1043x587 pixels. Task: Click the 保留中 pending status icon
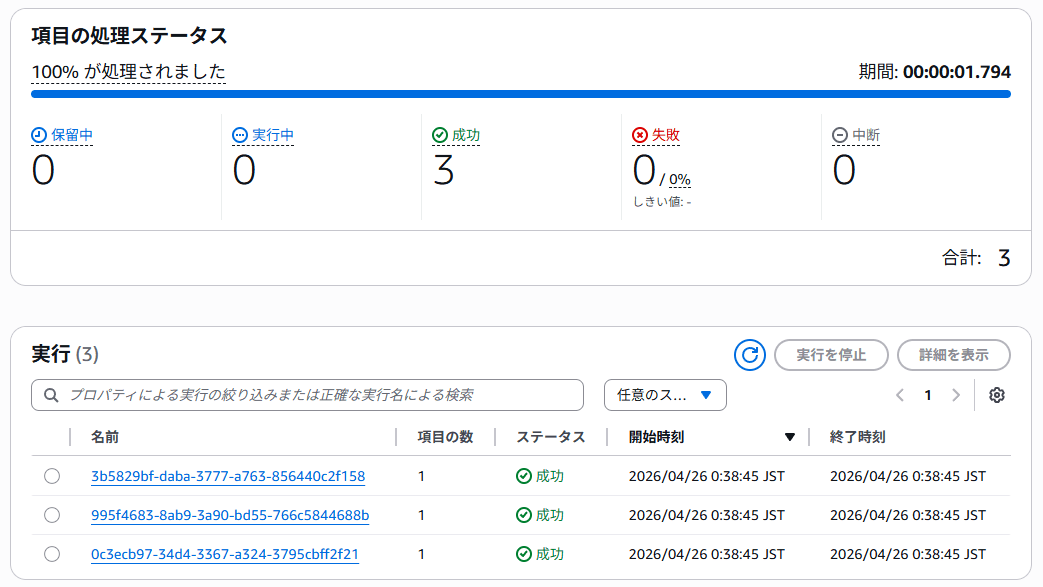click(x=39, y=135)
